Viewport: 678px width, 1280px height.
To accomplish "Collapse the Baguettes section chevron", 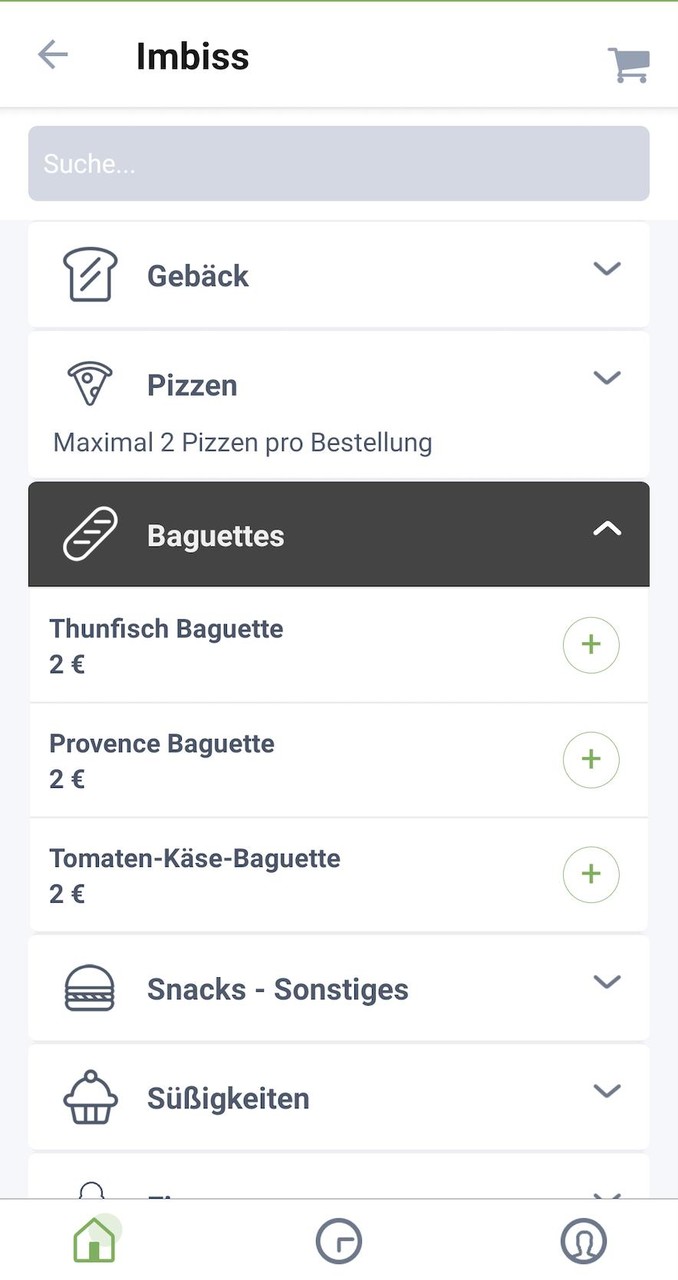I will tap(607, 530).
